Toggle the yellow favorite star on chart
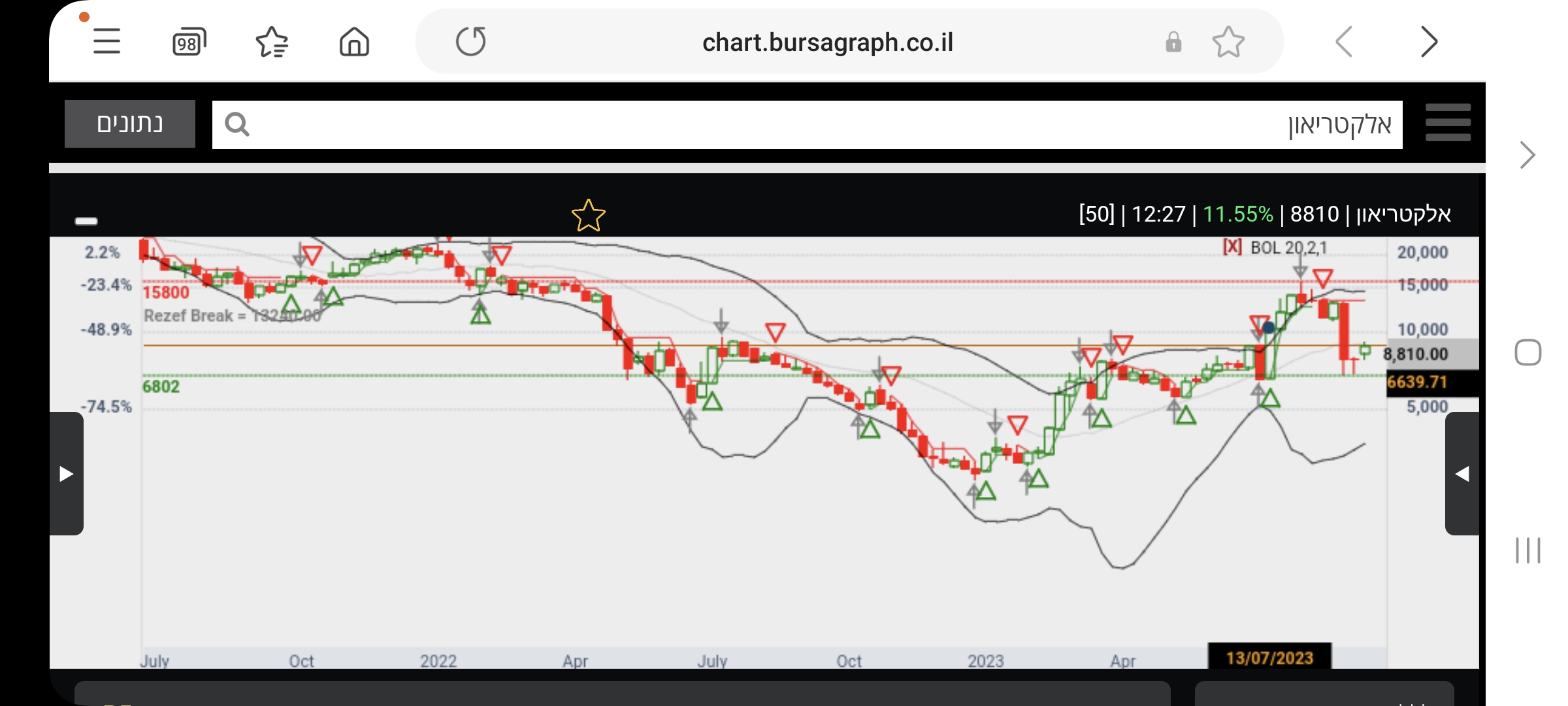The image size is (1568, 706). [x=588, y=216]
